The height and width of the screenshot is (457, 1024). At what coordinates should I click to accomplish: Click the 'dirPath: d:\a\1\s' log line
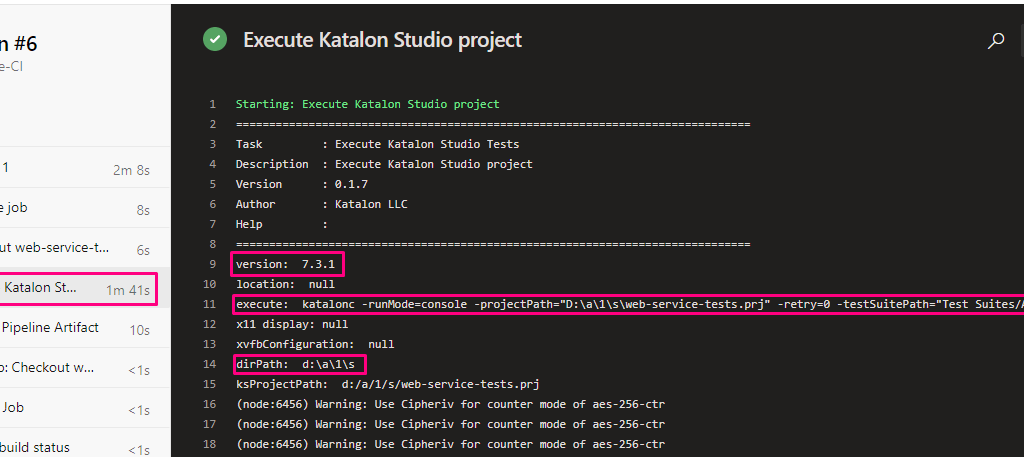coord(299,364)
